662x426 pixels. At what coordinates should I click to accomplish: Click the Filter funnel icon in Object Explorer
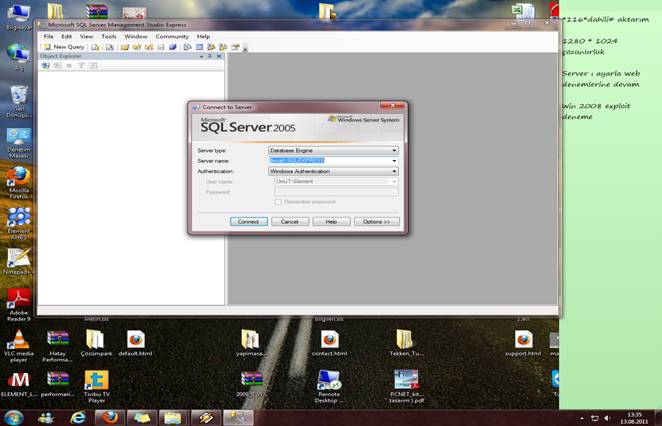(x=81, y=65)
